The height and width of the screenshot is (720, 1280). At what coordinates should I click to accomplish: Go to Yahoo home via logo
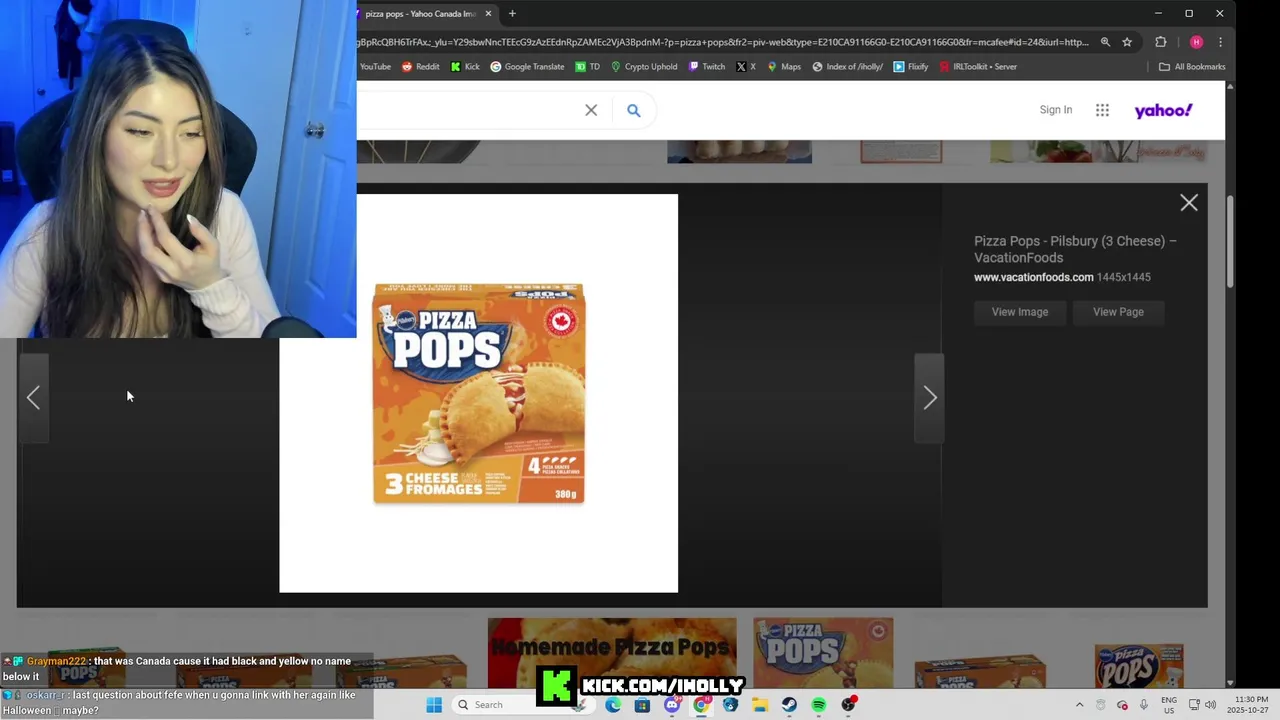coord(1163,110)
